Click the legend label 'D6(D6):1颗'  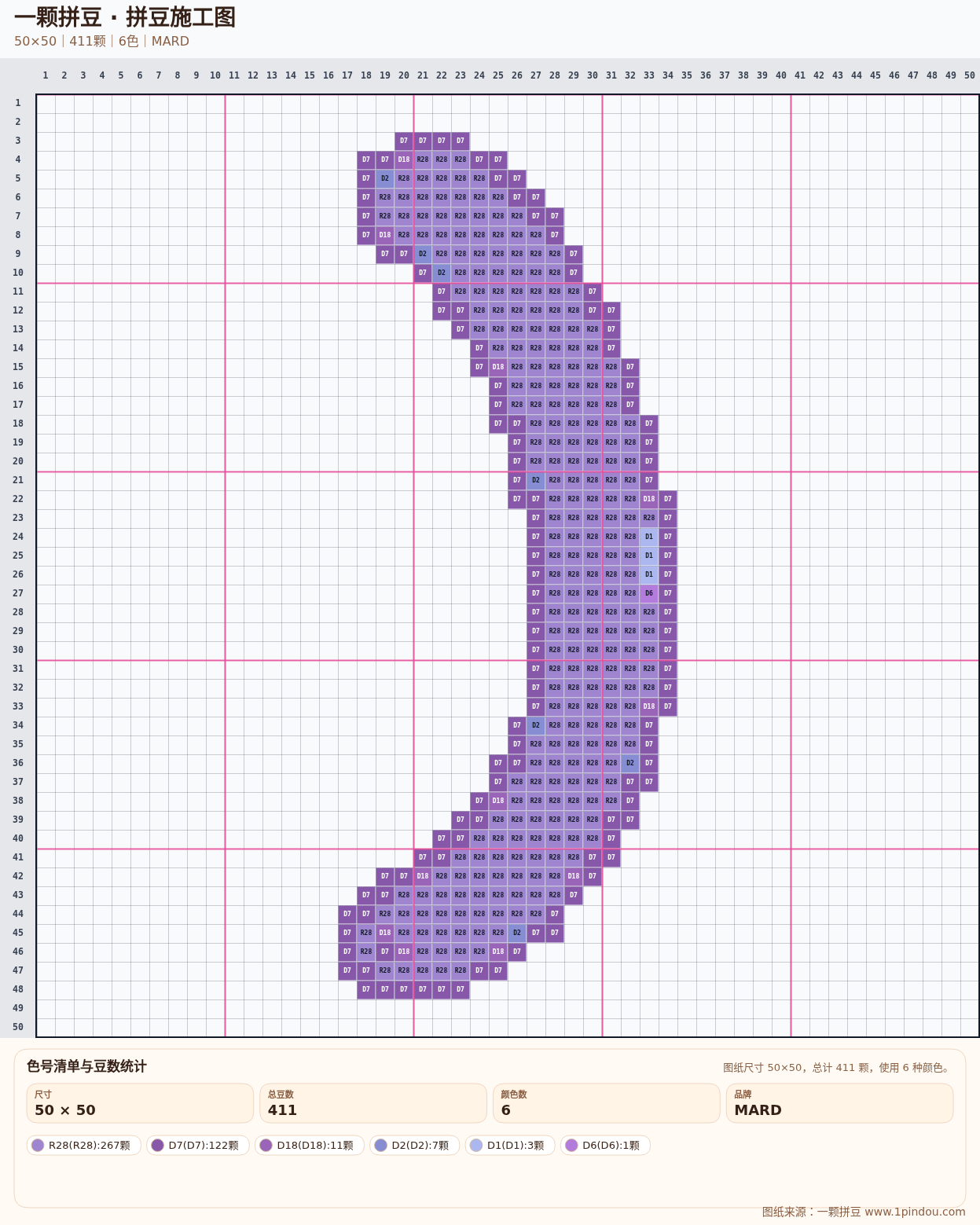tap(611, 1146)
